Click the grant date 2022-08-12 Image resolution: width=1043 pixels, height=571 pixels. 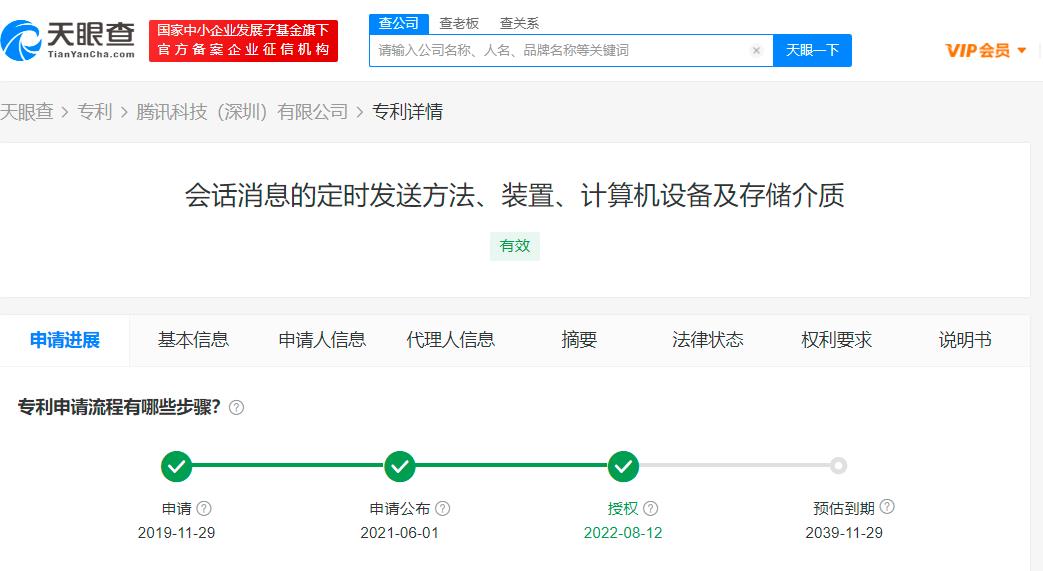tap(623, 533)
